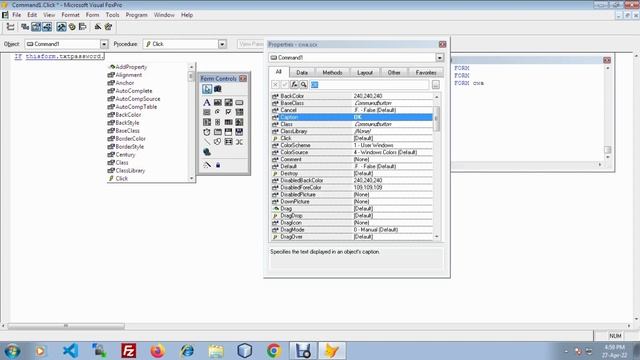Select the Edit Box control in Form Controls
The height and width of the screenshot is (360, 640).
(229, 102)
